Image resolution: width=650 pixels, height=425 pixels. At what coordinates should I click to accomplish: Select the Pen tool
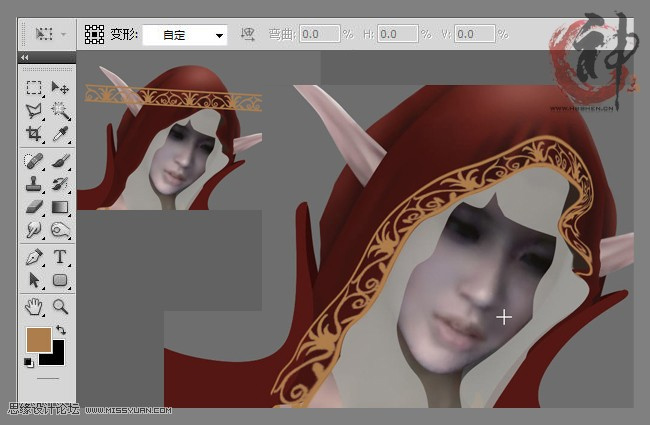34,257
